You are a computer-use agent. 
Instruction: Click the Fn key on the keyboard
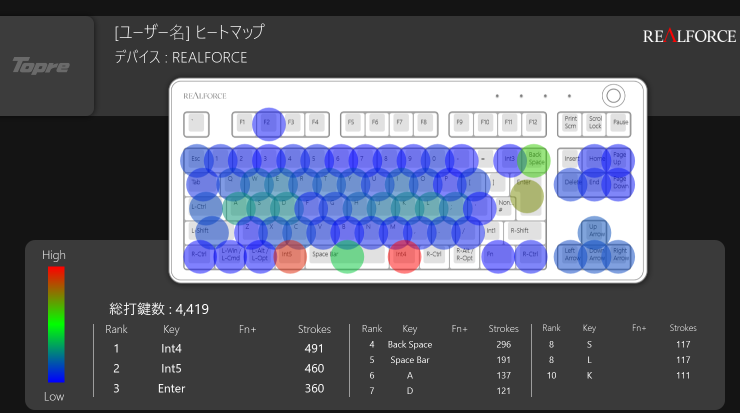pyautogui.click(x=497, y=256)
